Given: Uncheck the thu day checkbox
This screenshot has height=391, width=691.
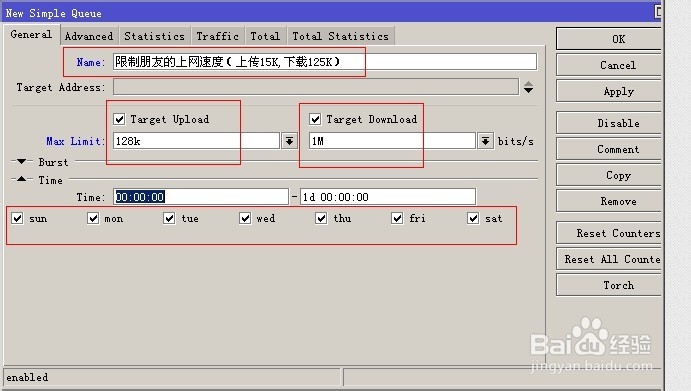Looking at the screenshot, I should [x=321, y=218].
